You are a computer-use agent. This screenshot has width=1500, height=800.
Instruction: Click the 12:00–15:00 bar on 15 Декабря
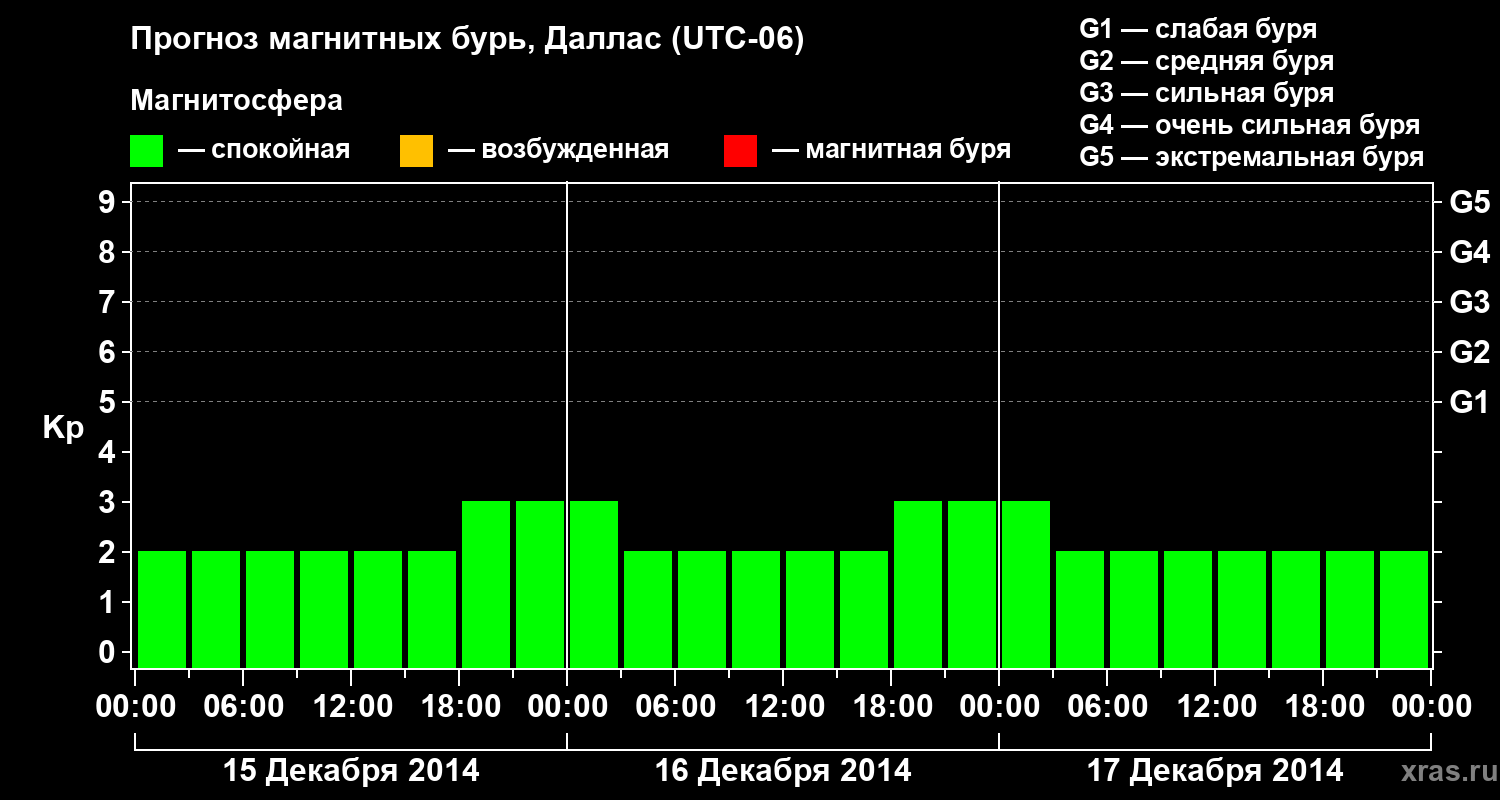click(x=378, y=609)
